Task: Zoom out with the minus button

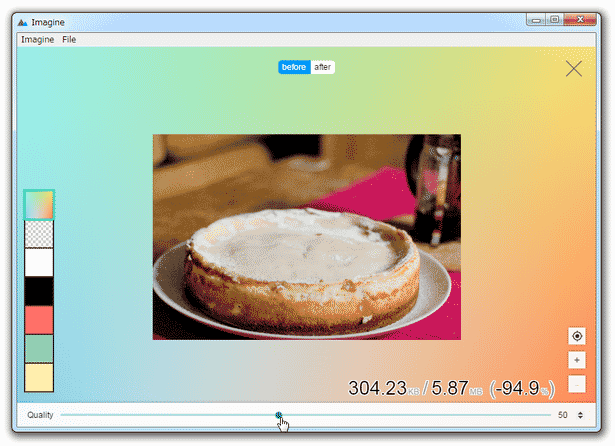Action: point(577,384)
